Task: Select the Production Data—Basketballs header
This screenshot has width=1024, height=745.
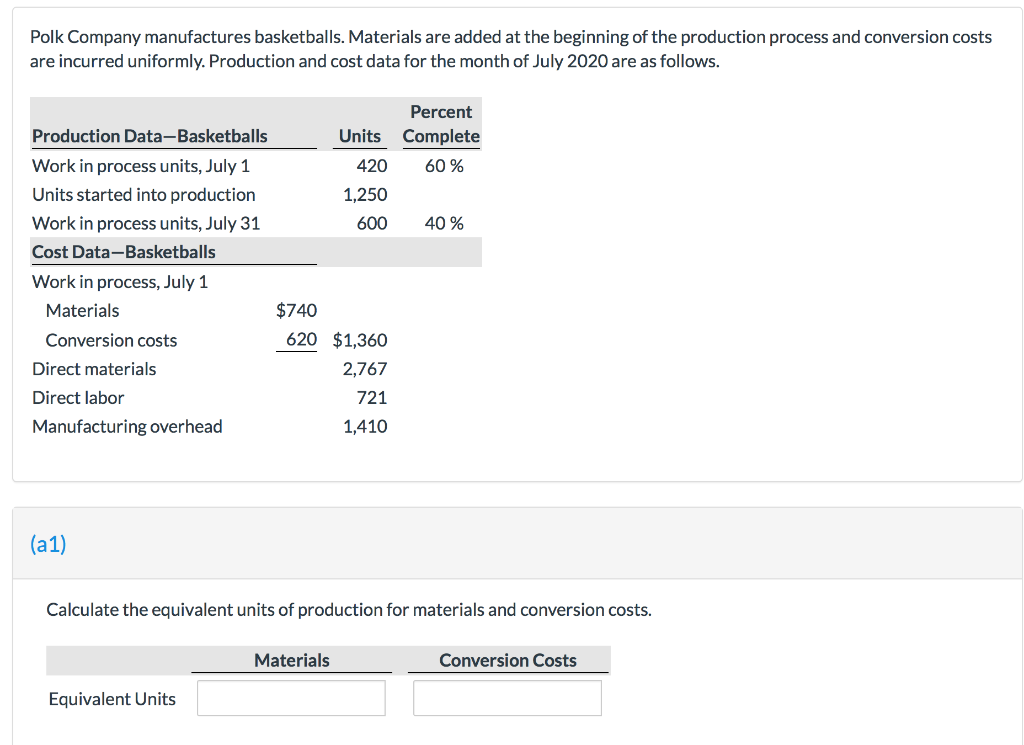Action: 148,136
